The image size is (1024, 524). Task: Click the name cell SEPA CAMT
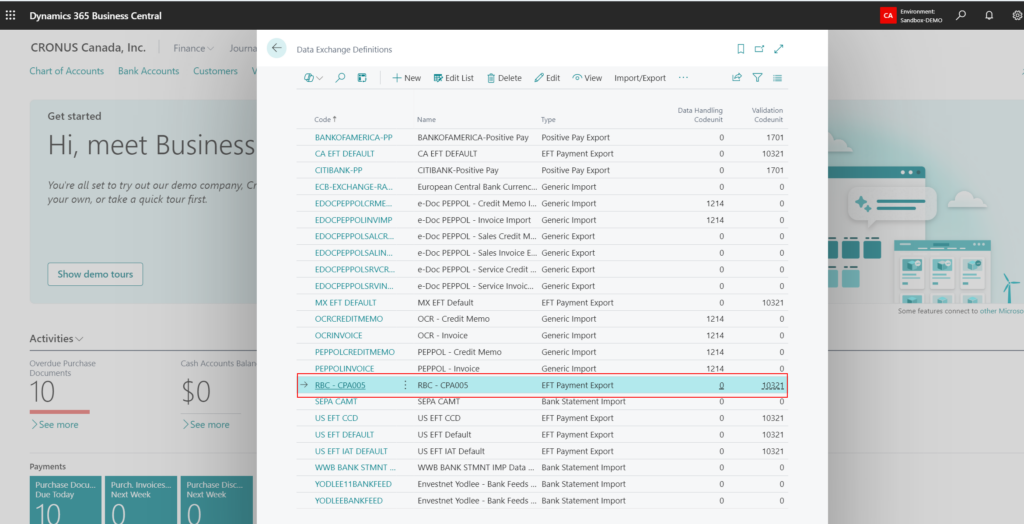438,401
